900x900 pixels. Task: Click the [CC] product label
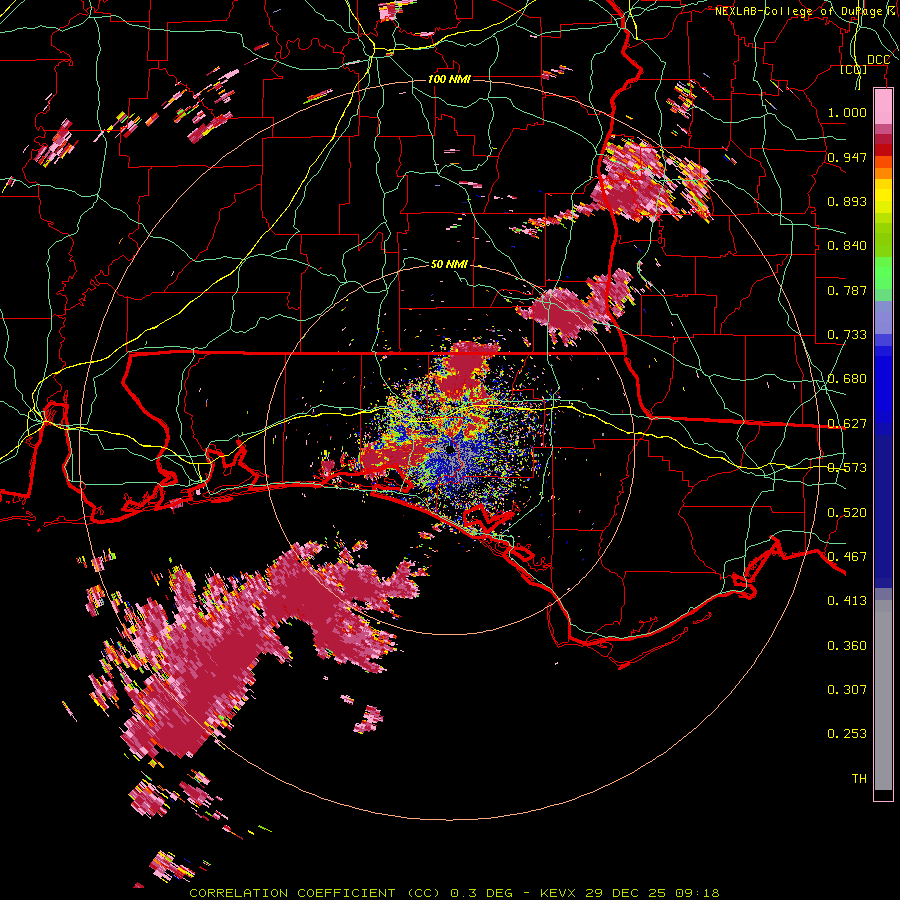pos(854,69)
